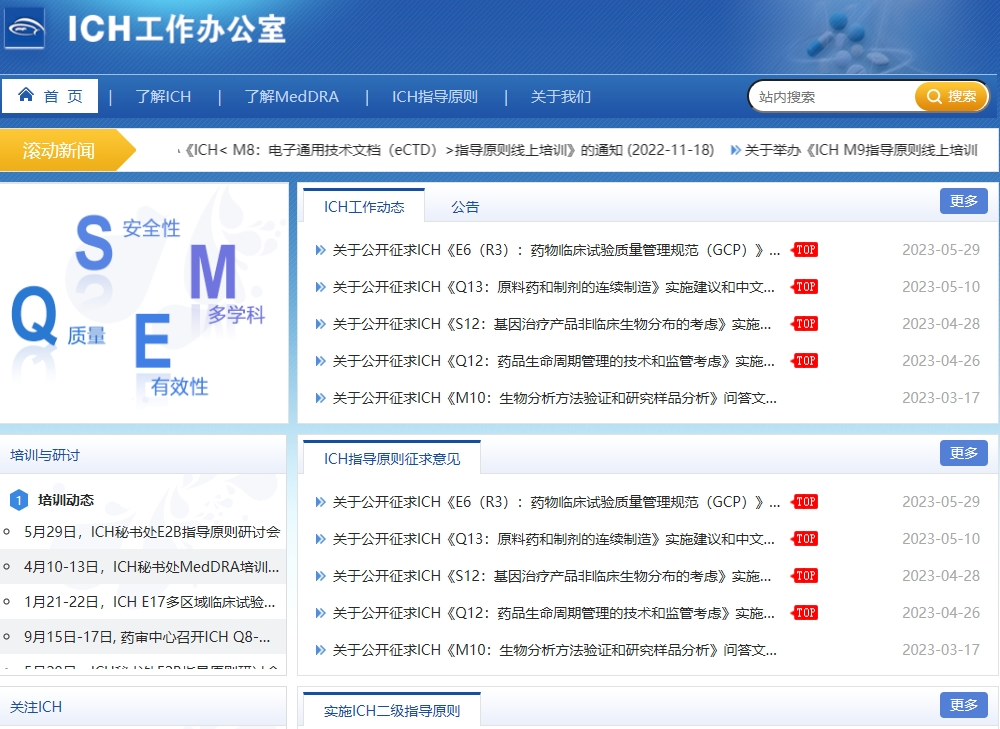Open the 了解MedDRA navigation item
This screenshot has height=729, width=1000.
pos(291,97)
